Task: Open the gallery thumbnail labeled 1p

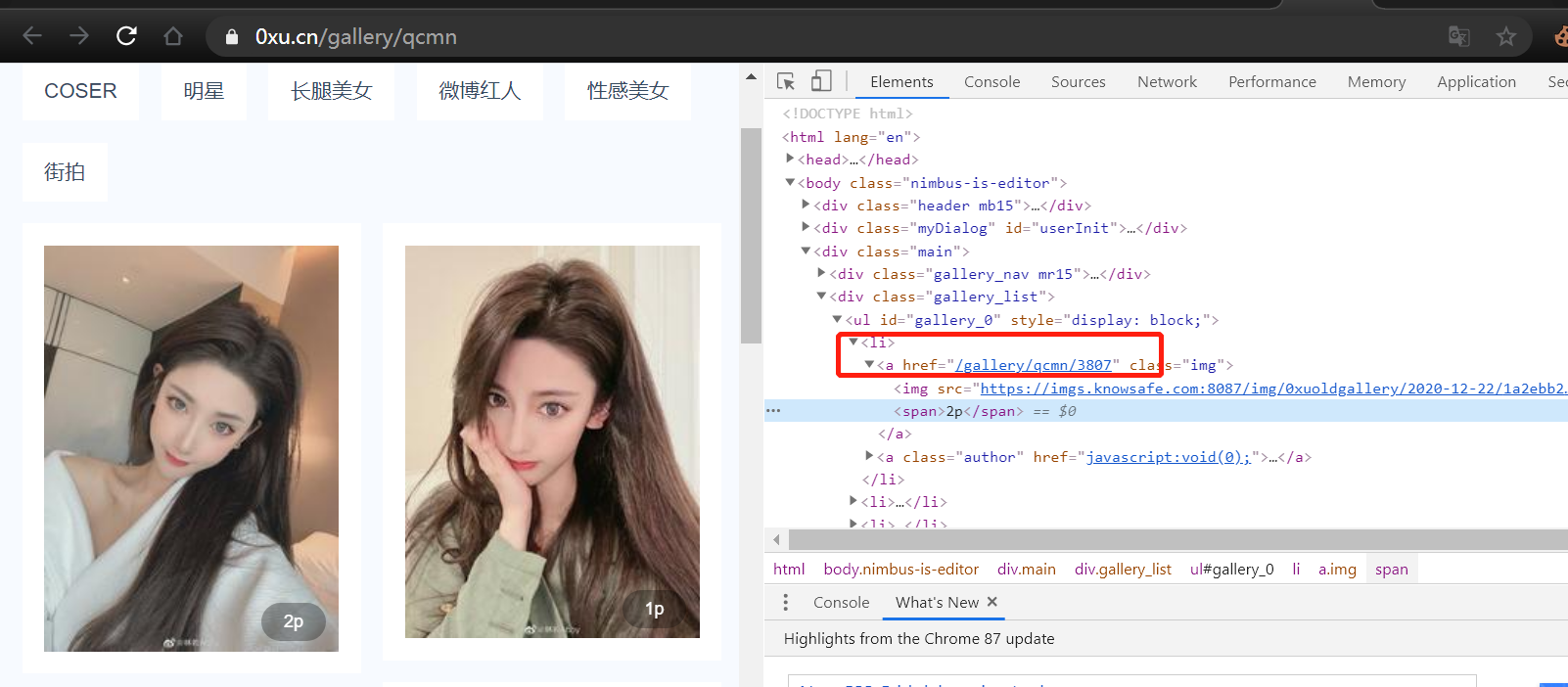Action: tap(552, 441)
